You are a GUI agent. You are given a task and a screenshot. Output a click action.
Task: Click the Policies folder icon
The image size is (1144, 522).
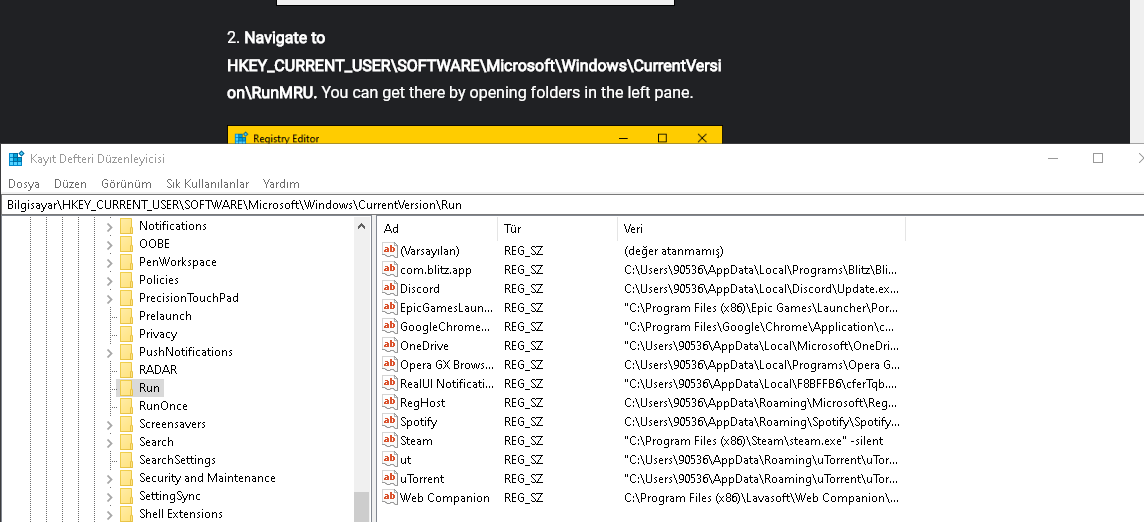[126, 280]
